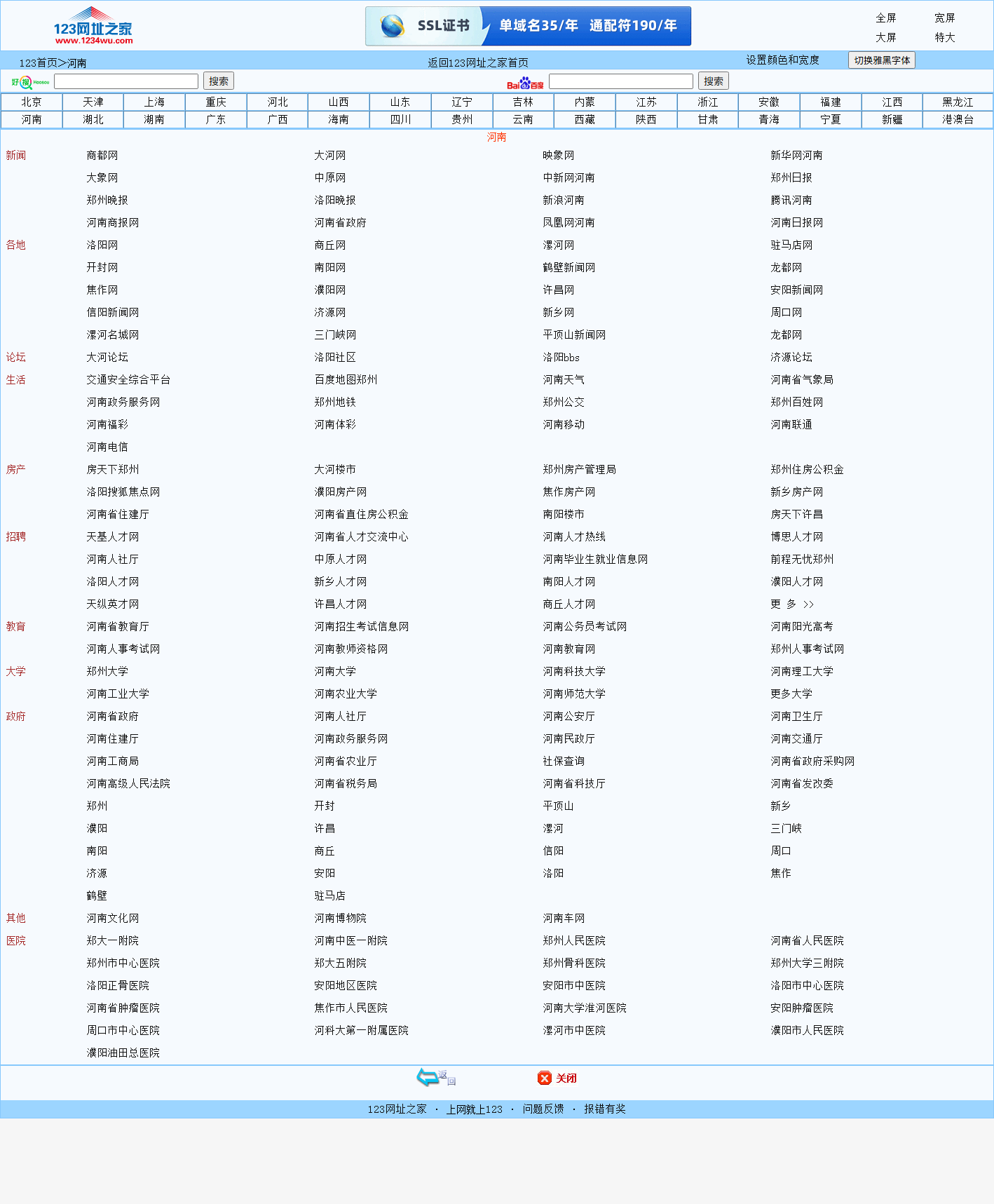Expand the 更多大学 universities list

coord(791,694)
